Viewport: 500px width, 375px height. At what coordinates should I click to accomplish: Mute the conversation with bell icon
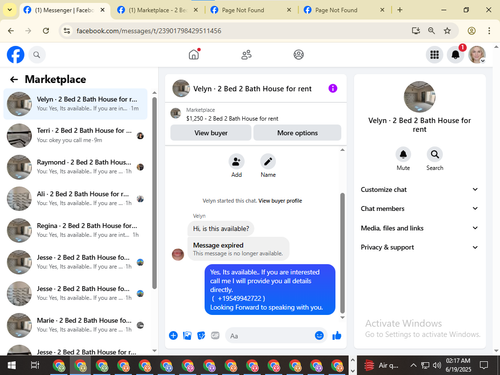pos(403,154)
